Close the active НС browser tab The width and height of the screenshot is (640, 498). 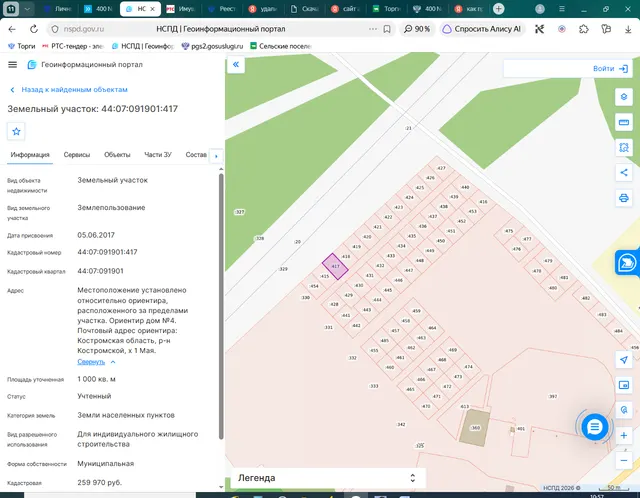click(153, 9)
